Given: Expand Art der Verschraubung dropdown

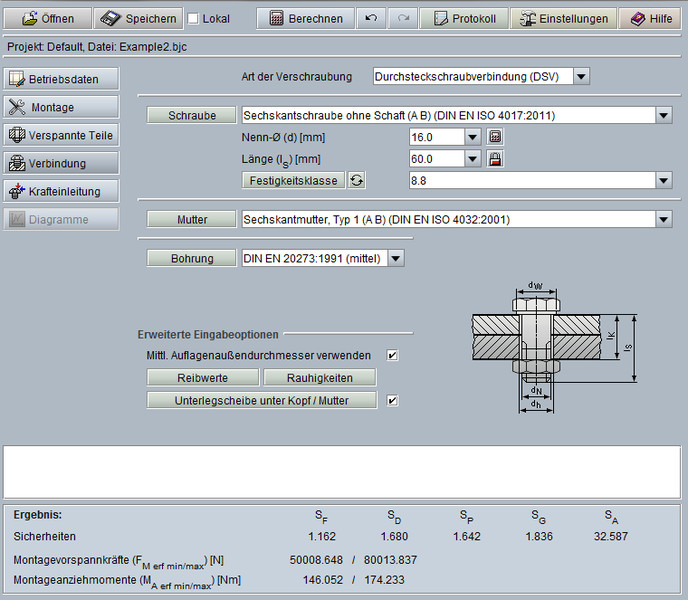Looking at the screenshot, I should click(581, 76).
